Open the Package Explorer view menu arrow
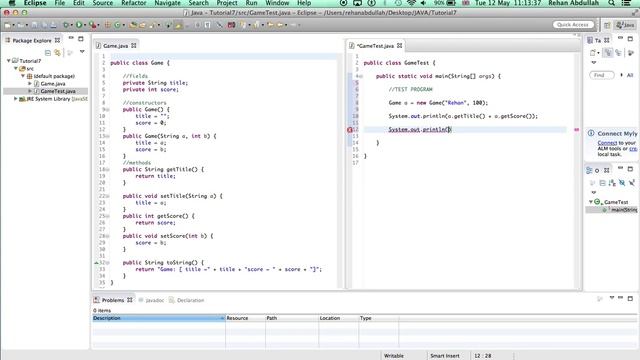The height and width of the screenshot is (360, 640). [x=82, y=52]
